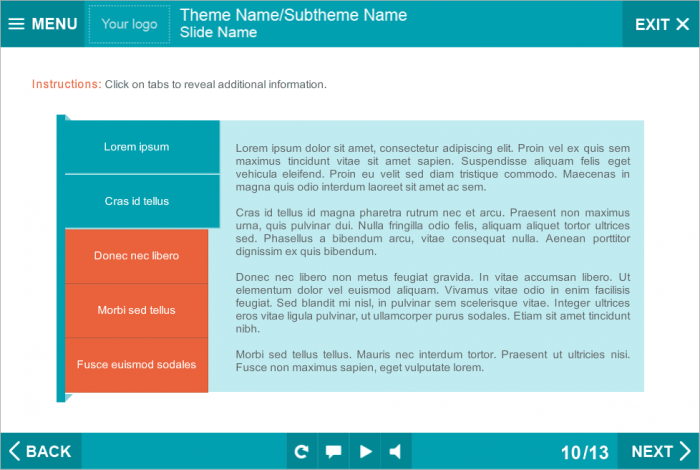Click the play triangle icon

click(x=365, y=451)
